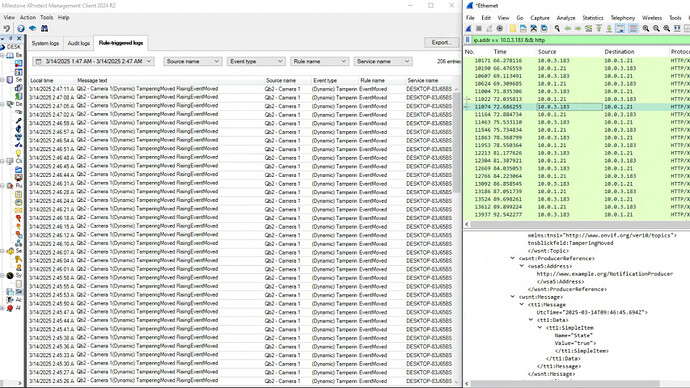Image resolution: width=690 pixels, height=388 pixels.
Task: Toggle Wireshark packet list colorization
Action: point(633,29)
